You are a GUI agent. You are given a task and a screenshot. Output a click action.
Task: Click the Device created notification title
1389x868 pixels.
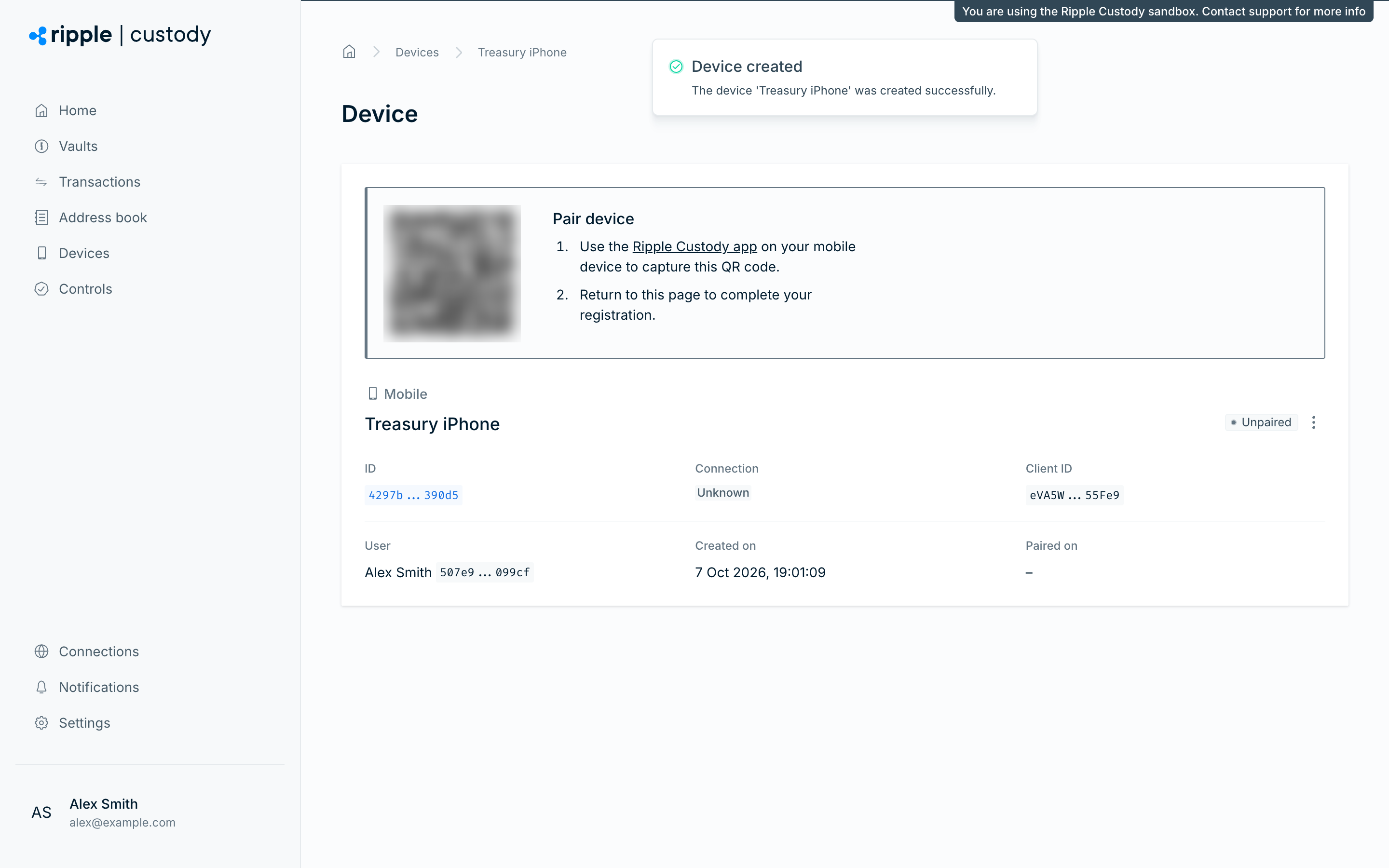(747, 67)
